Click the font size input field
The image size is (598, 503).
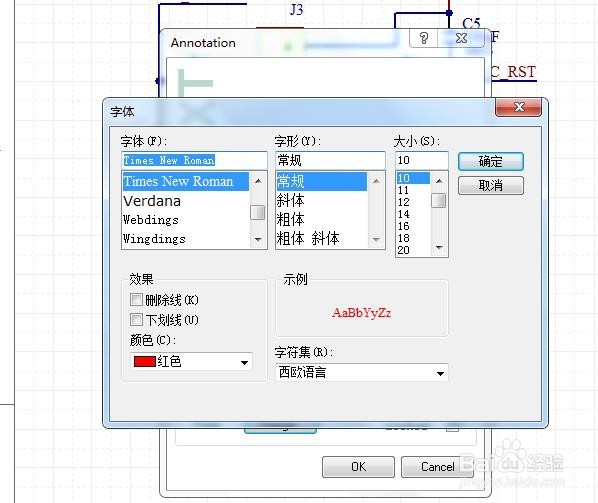pyautogui.click(x=422, y=160)
